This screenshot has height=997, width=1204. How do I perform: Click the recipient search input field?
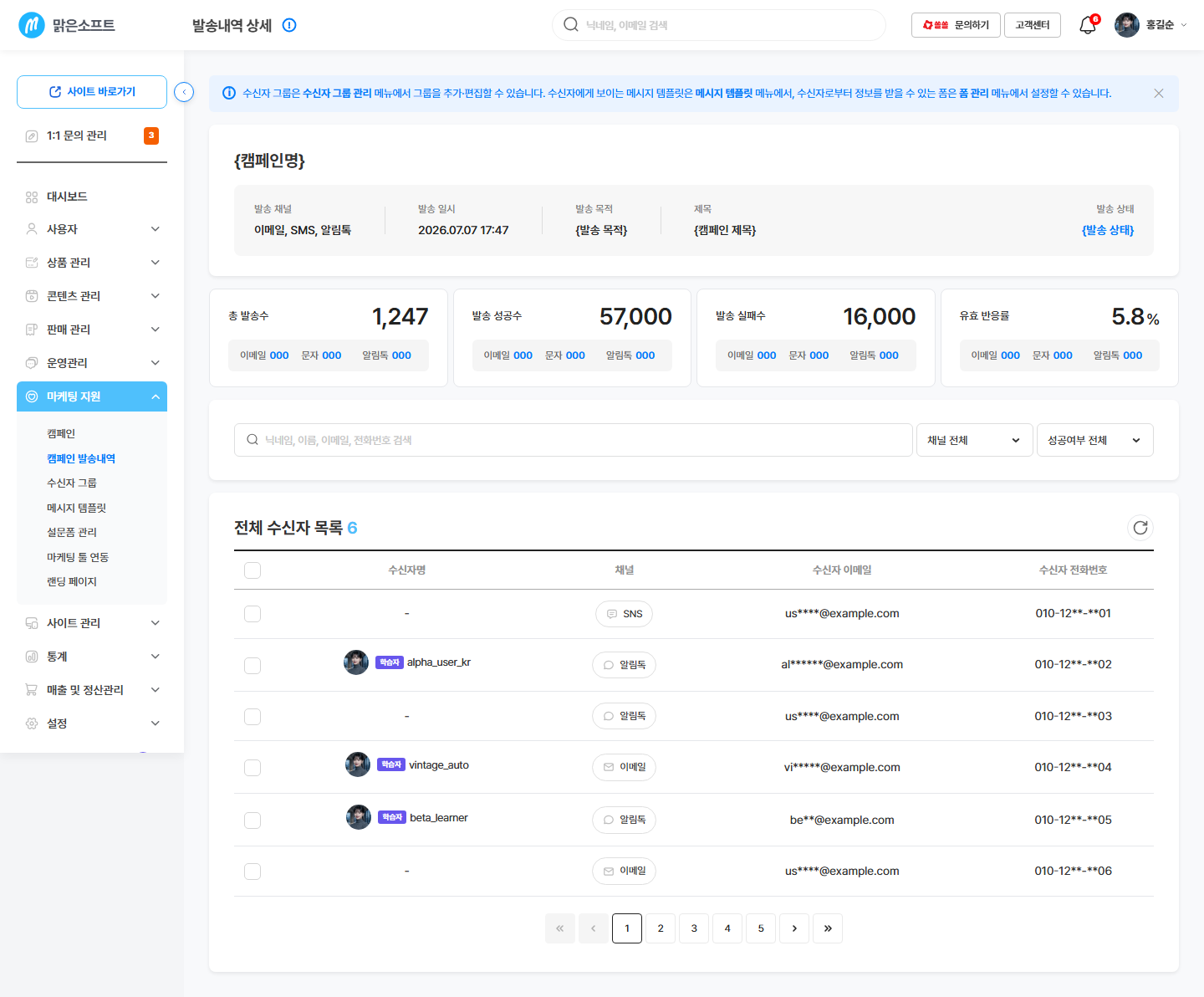[574, 440]
